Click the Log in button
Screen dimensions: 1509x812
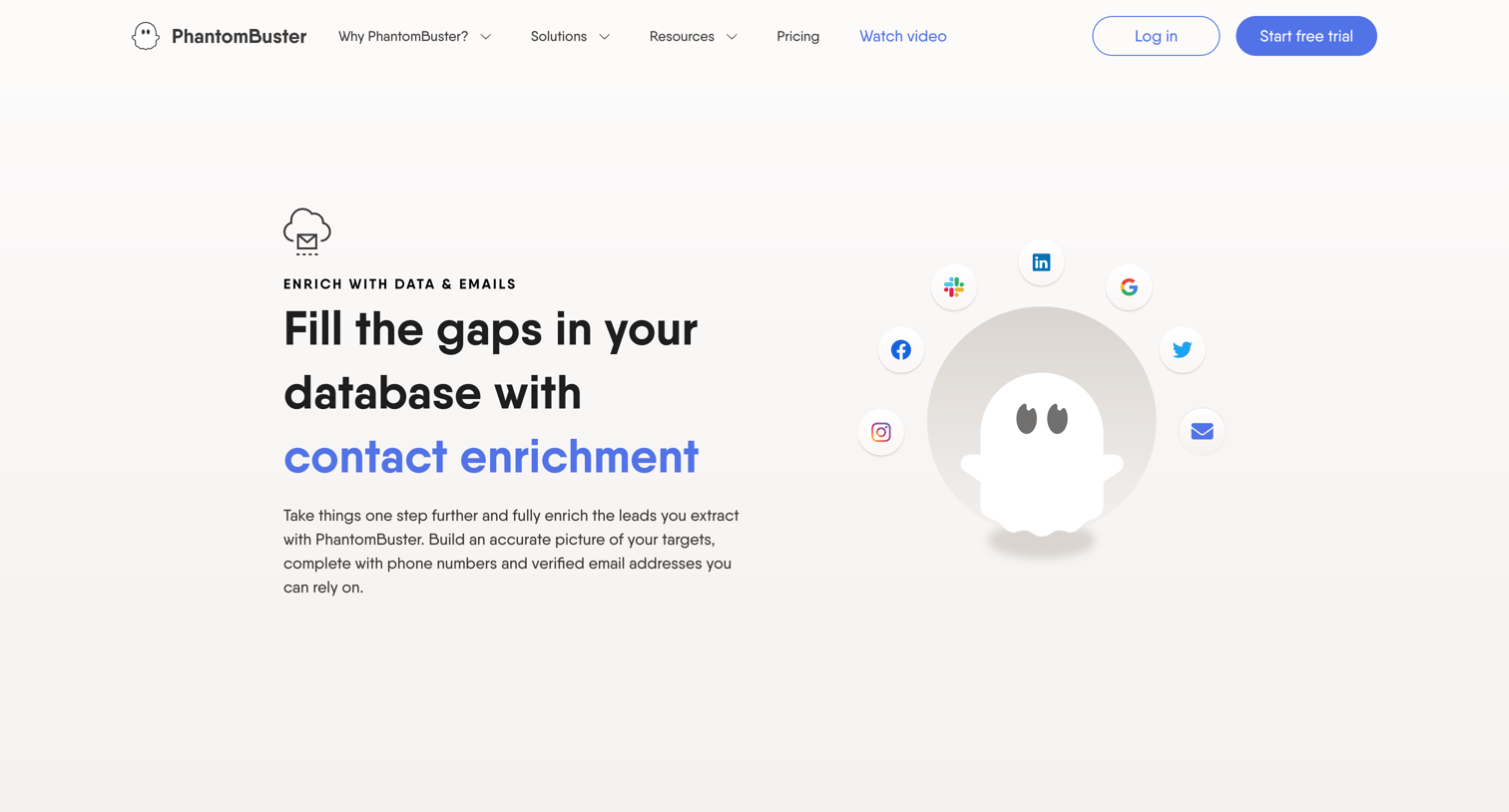[x=1156, y=36]
